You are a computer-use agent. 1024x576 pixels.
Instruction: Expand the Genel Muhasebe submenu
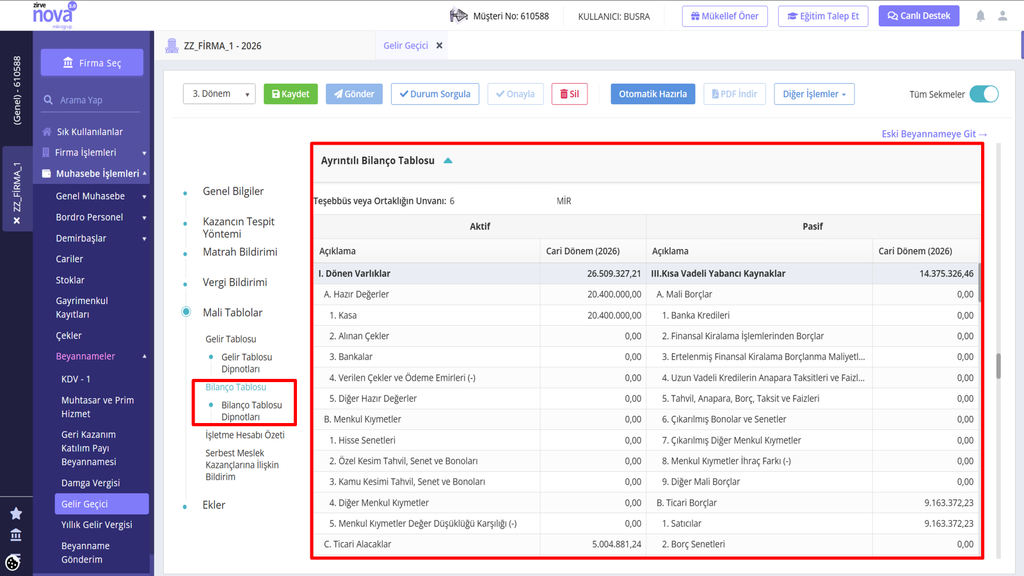144,196
